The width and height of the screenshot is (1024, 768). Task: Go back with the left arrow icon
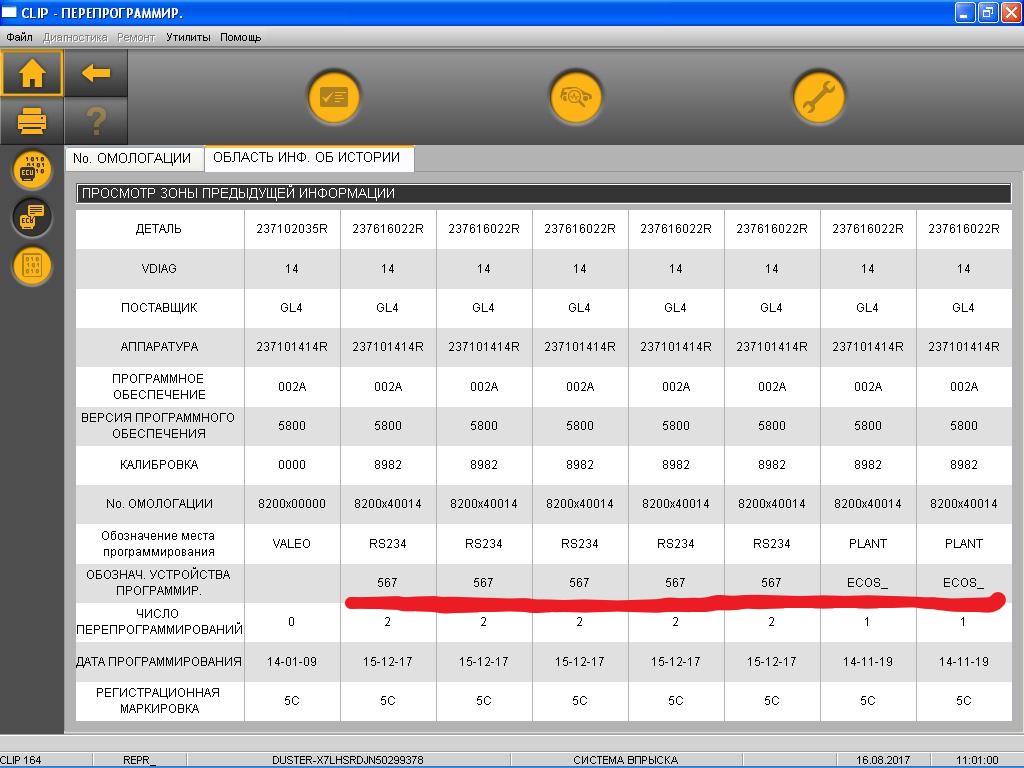point(96,73)
